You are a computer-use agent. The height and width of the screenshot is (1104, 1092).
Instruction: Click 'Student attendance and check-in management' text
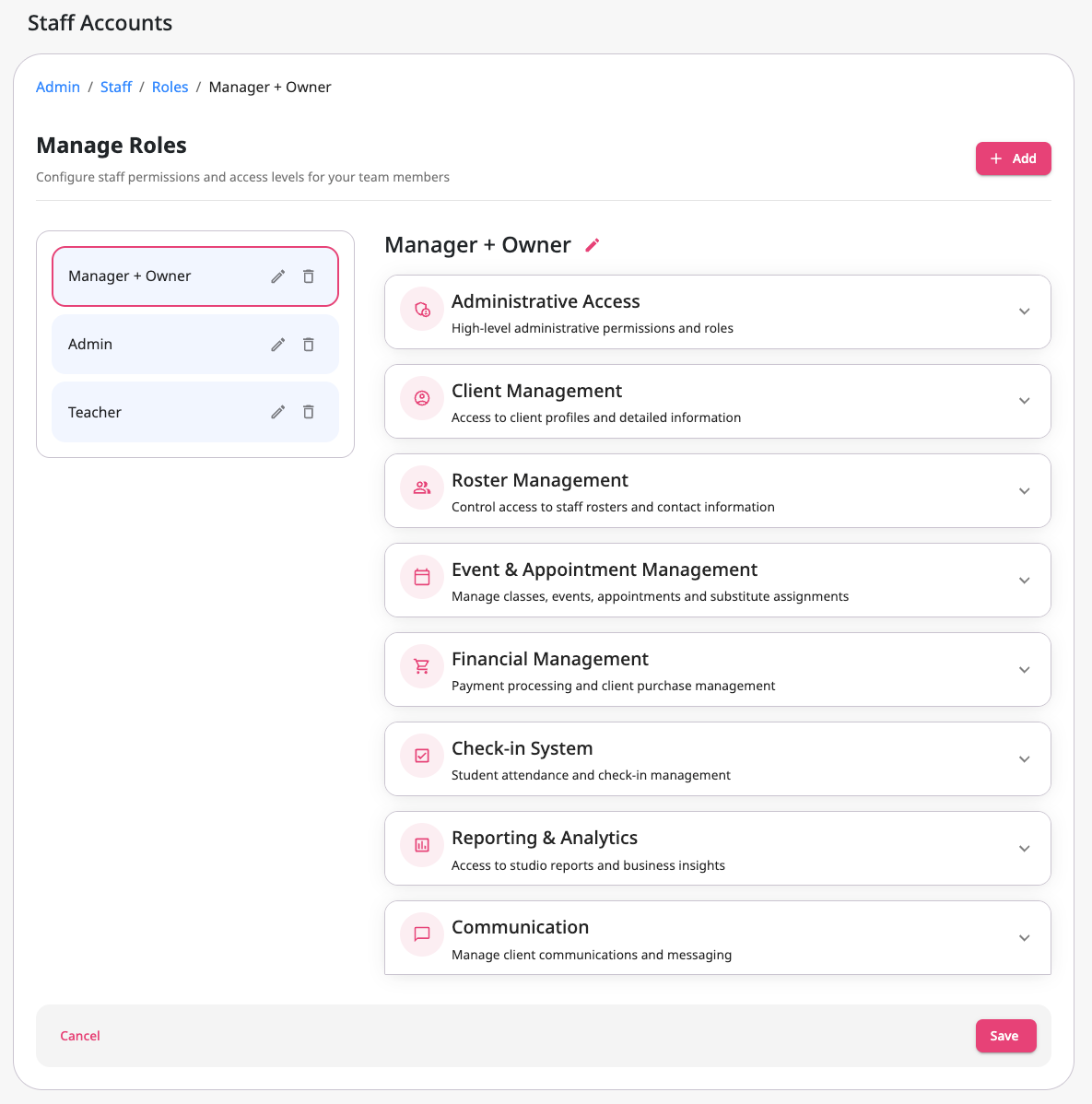(591, 775)
